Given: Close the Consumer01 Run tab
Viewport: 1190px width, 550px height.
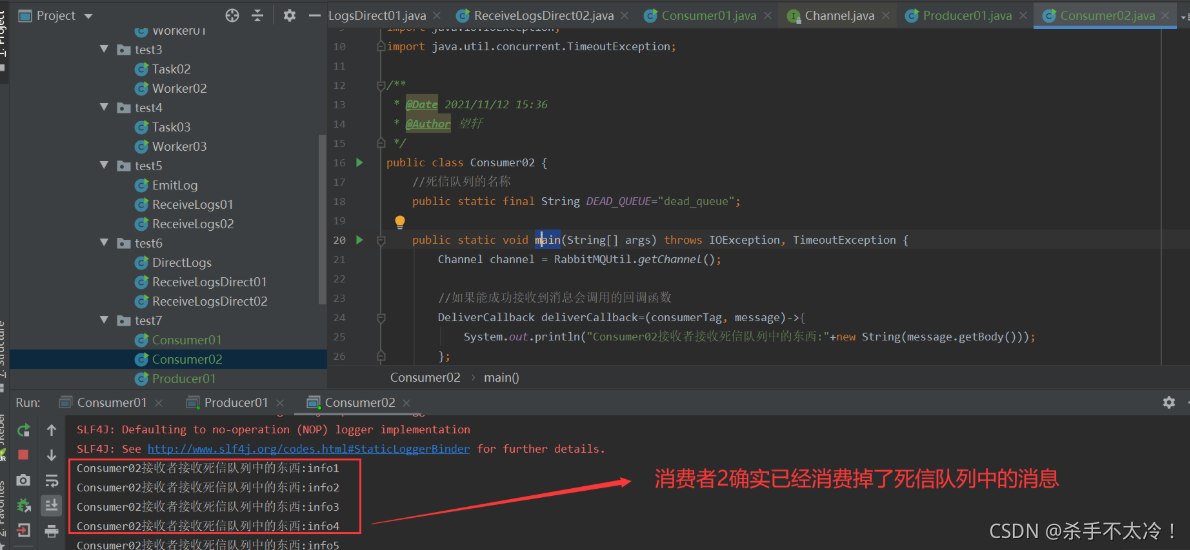Looking at the screenshot, I should [159, 403].
